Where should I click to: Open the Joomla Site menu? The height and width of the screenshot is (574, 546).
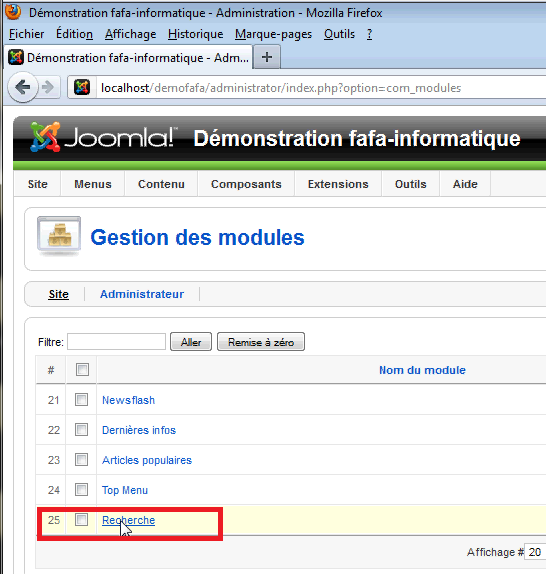click(x=38, y=184)
